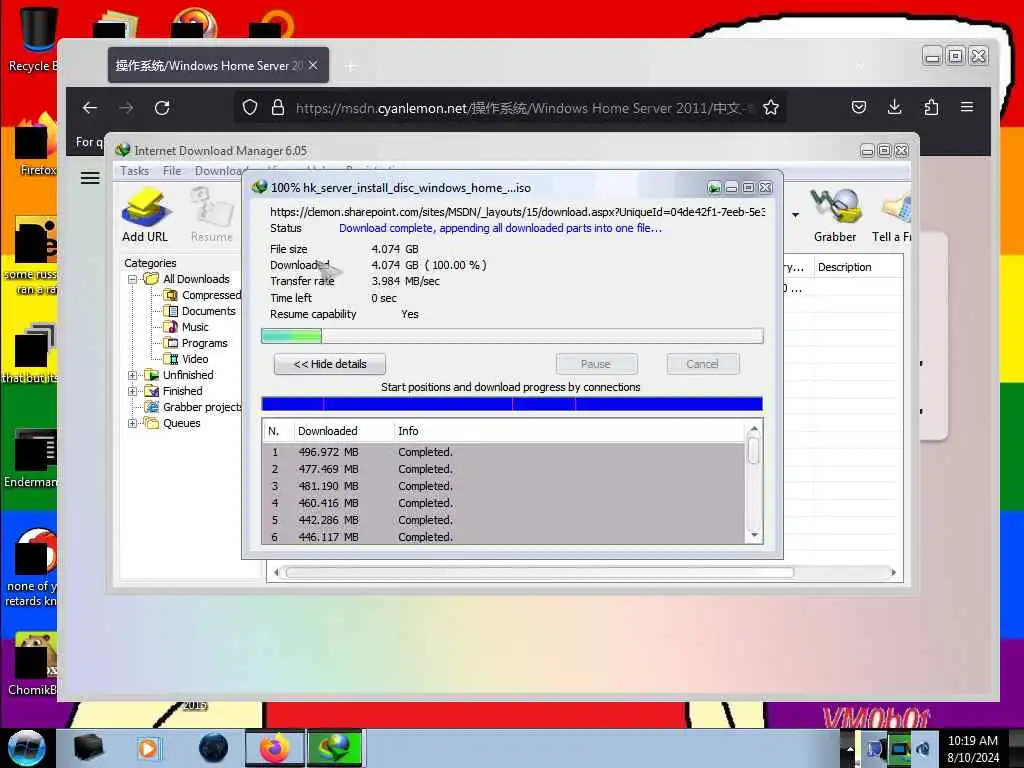Click the connections list scrollbar thumb

coord(754,451)
